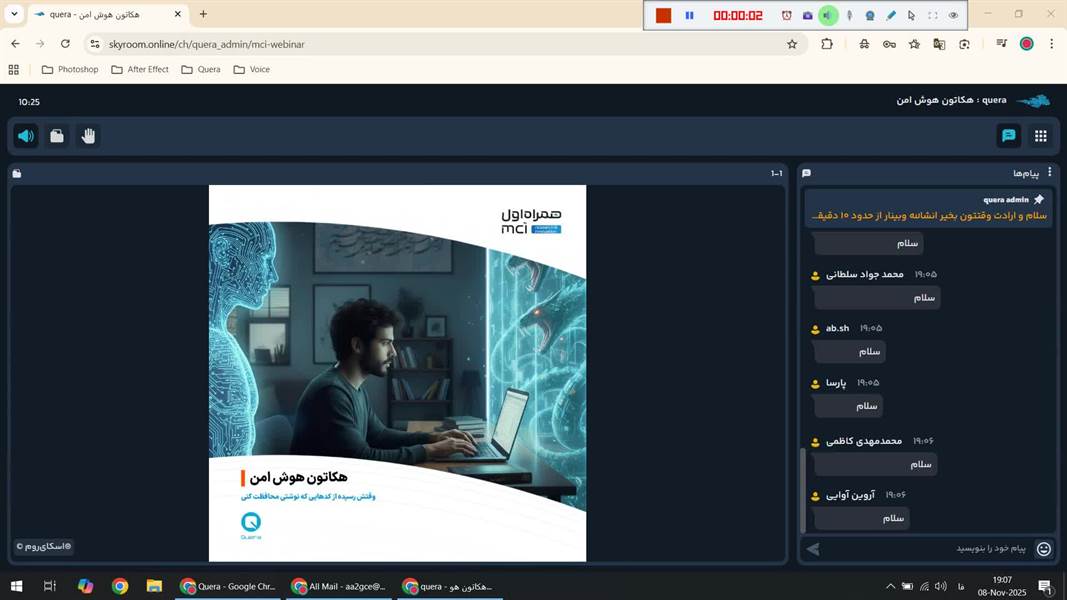Open the Quera bookmarks folder
1067x600 pixels.
(201, 69)
